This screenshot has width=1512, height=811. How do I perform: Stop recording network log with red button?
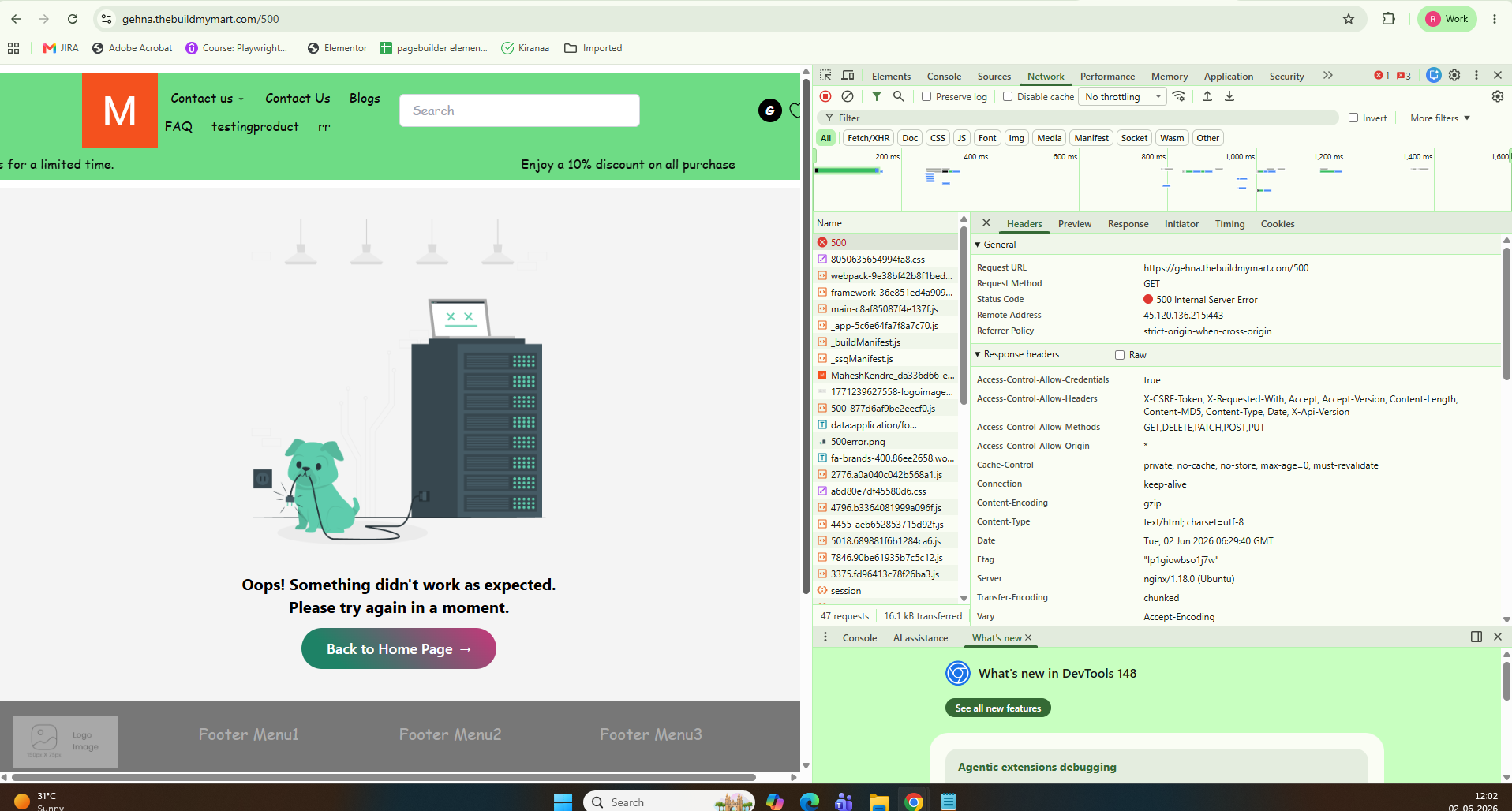tap(825, 96)
